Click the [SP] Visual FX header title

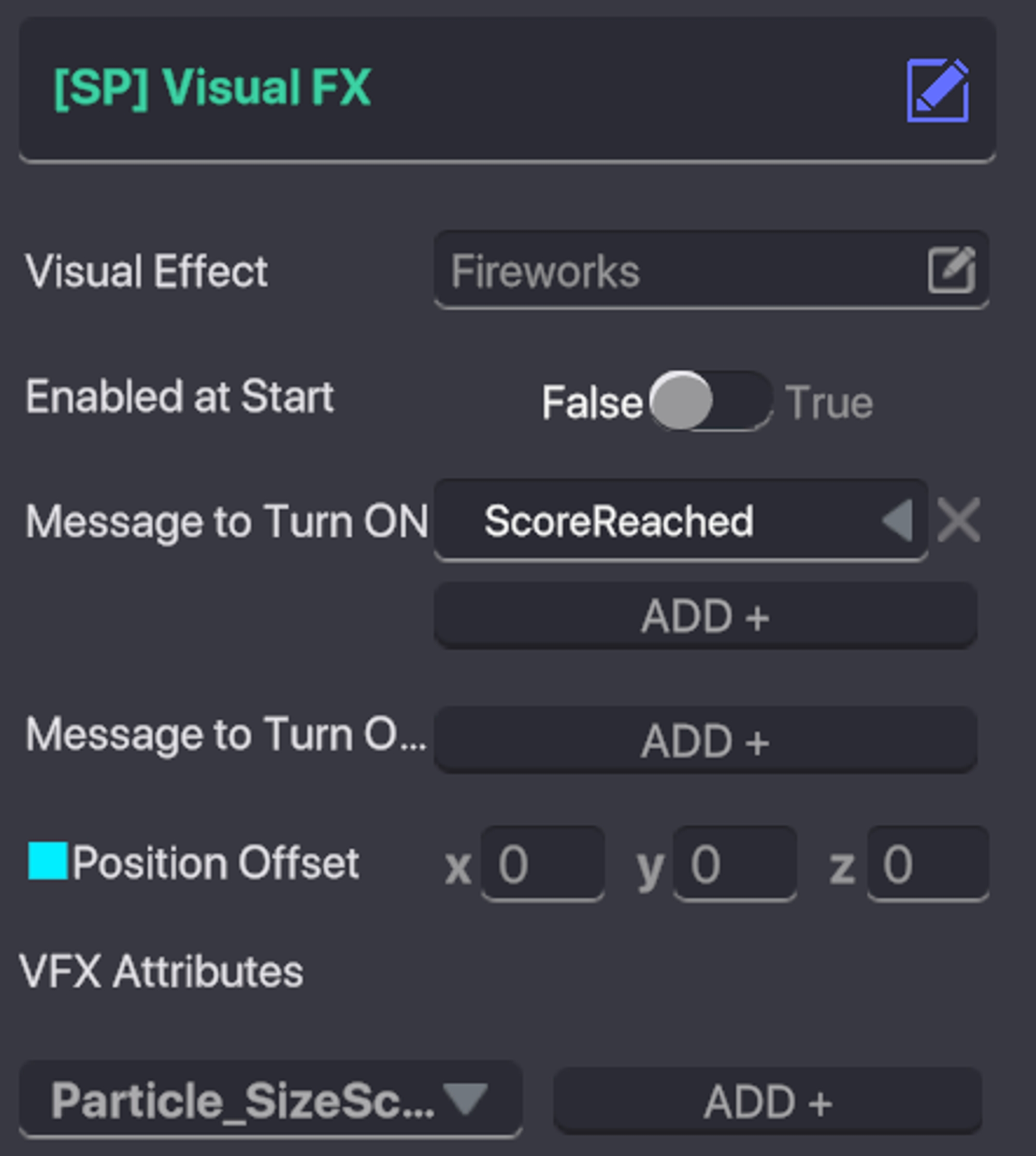(212, 88)
